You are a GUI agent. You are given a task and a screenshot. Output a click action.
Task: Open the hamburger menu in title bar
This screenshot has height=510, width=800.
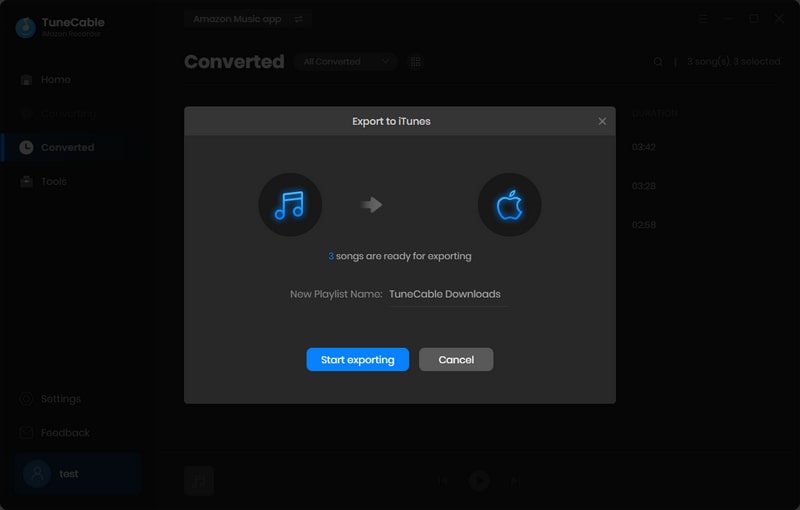click(x=703, y=19)
